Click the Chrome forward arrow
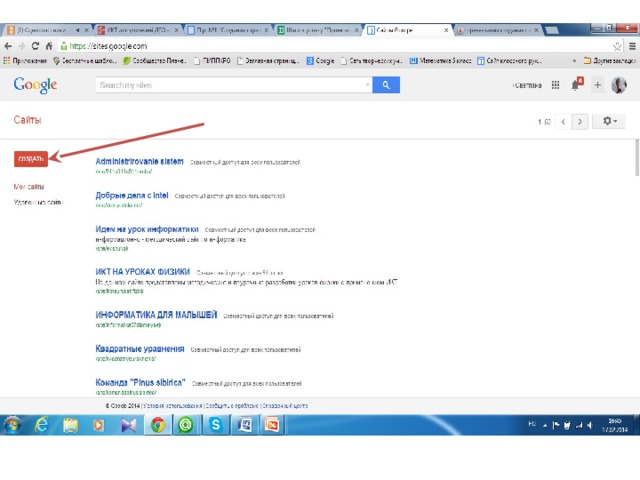The height and width of the screenshot is (480, 640). point(22,46)
